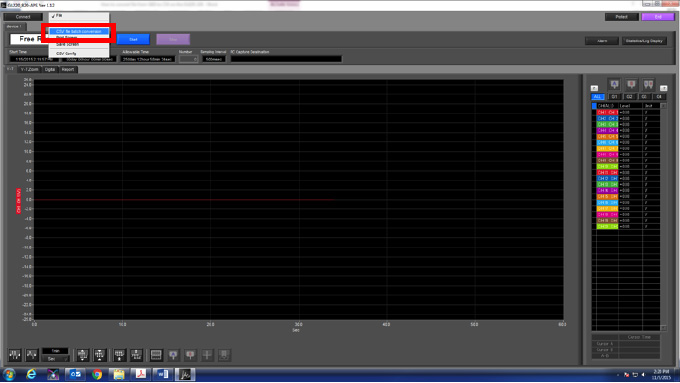This screenshot has height=383, width=680.
Task: Open the Sec time unit dropdown
Action: [x=55, y=359]
